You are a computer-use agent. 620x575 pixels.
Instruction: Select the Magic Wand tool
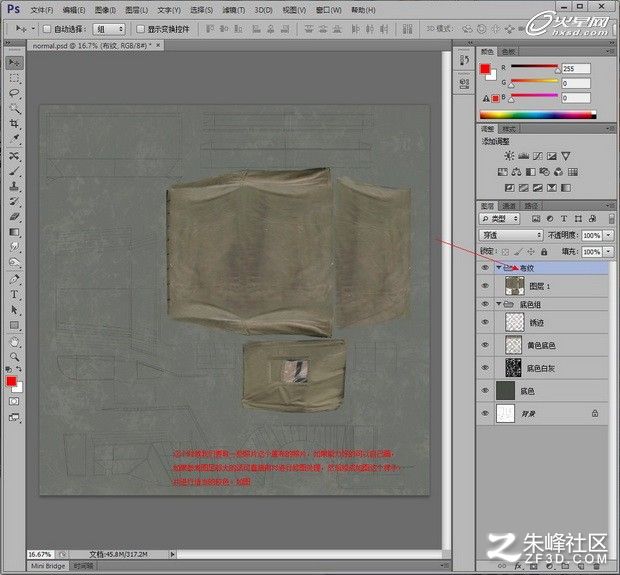[x=14, y=108]
